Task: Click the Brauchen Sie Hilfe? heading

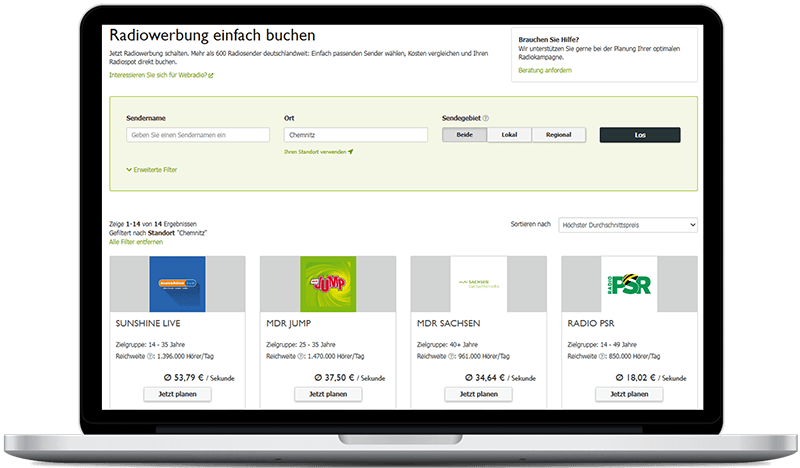Action: [x=548, y=39]
